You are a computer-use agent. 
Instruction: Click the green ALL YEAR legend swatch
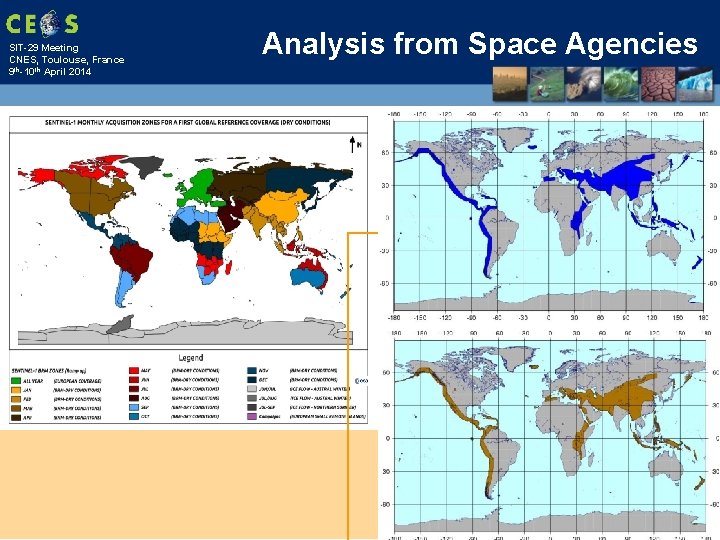[16, 381]
